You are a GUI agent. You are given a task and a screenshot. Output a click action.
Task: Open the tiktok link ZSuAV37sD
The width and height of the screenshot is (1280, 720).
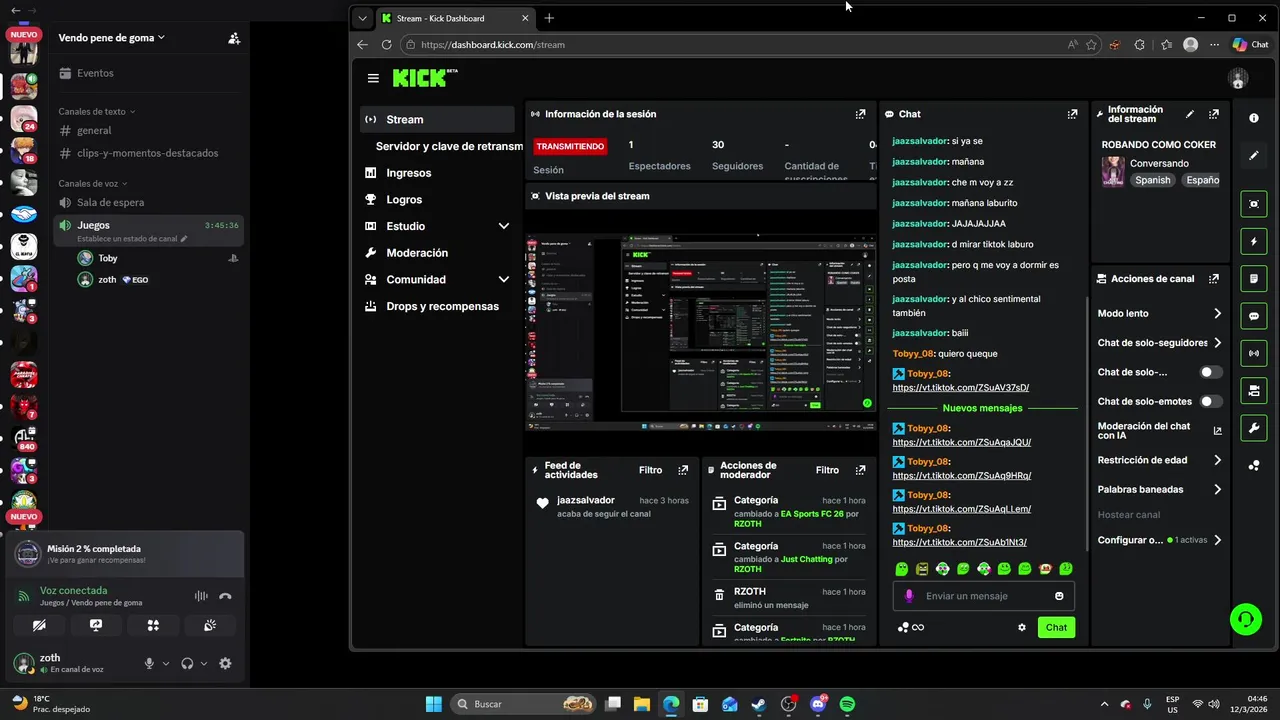click(961, 387)
